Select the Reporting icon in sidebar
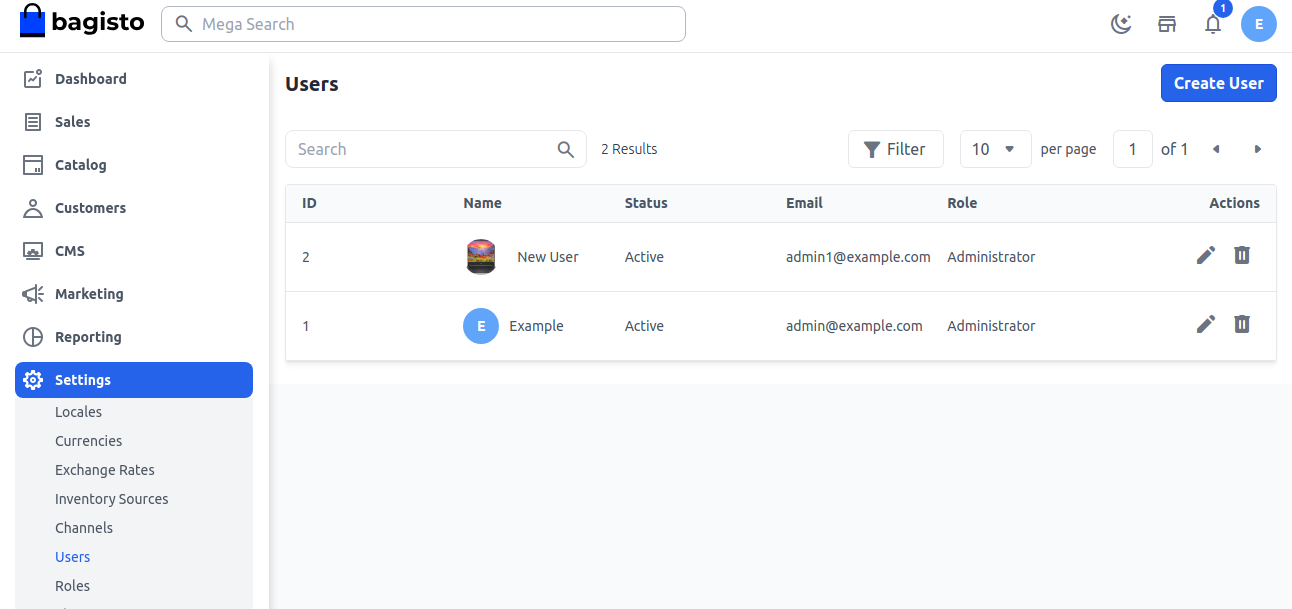The width and height of the screenshot is (1292, 609). coord(33,336)
